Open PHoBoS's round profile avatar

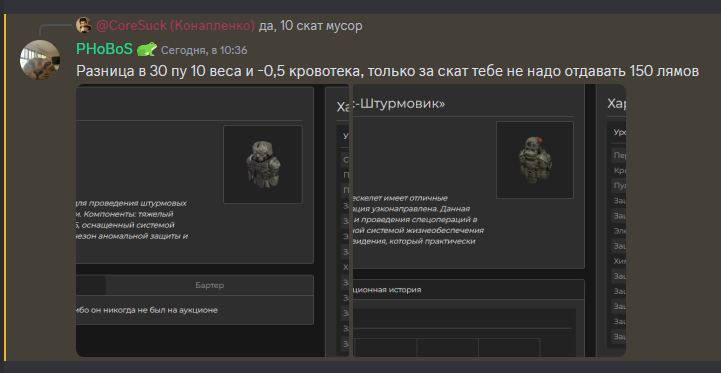(x=40, y=60)
